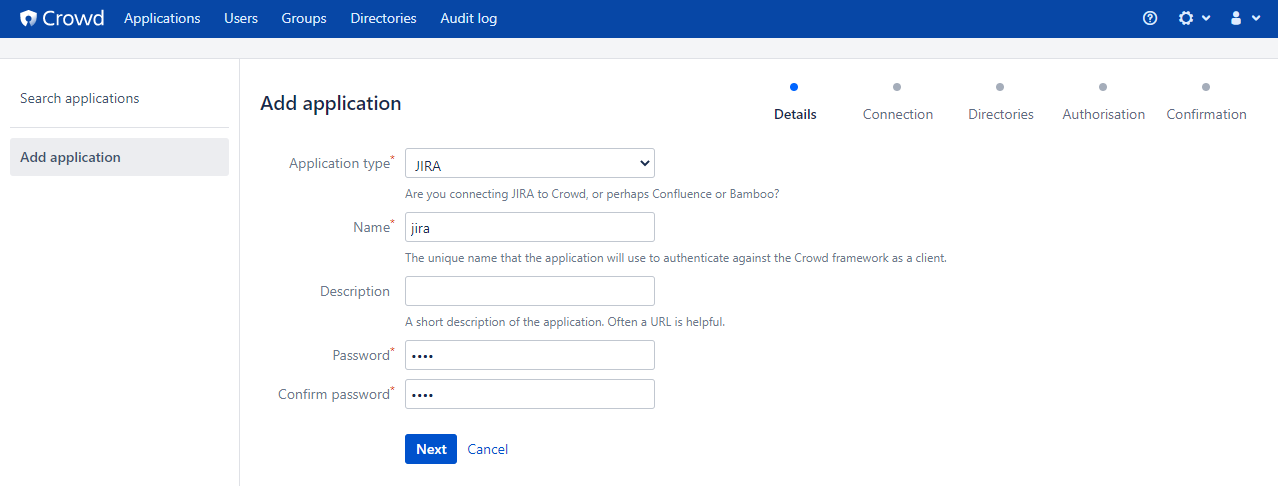The width and height of the screenshot is (1278, 486).
Task: Focus the Name field containing jira
Action: [530, 227]
